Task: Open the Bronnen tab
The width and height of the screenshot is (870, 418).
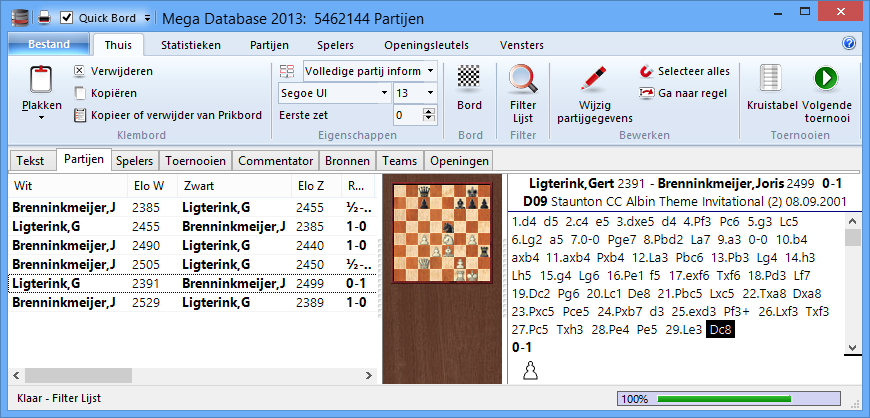Action: (348, 161)
